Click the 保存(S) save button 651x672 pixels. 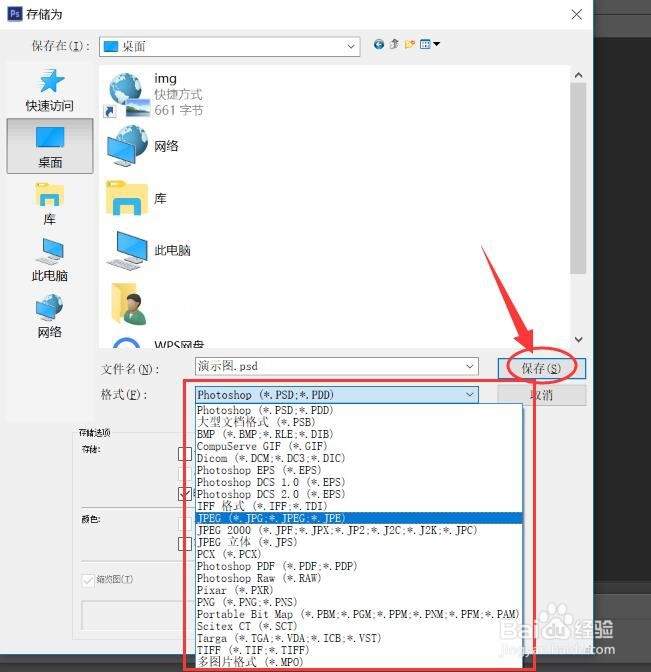coord(541,368)
